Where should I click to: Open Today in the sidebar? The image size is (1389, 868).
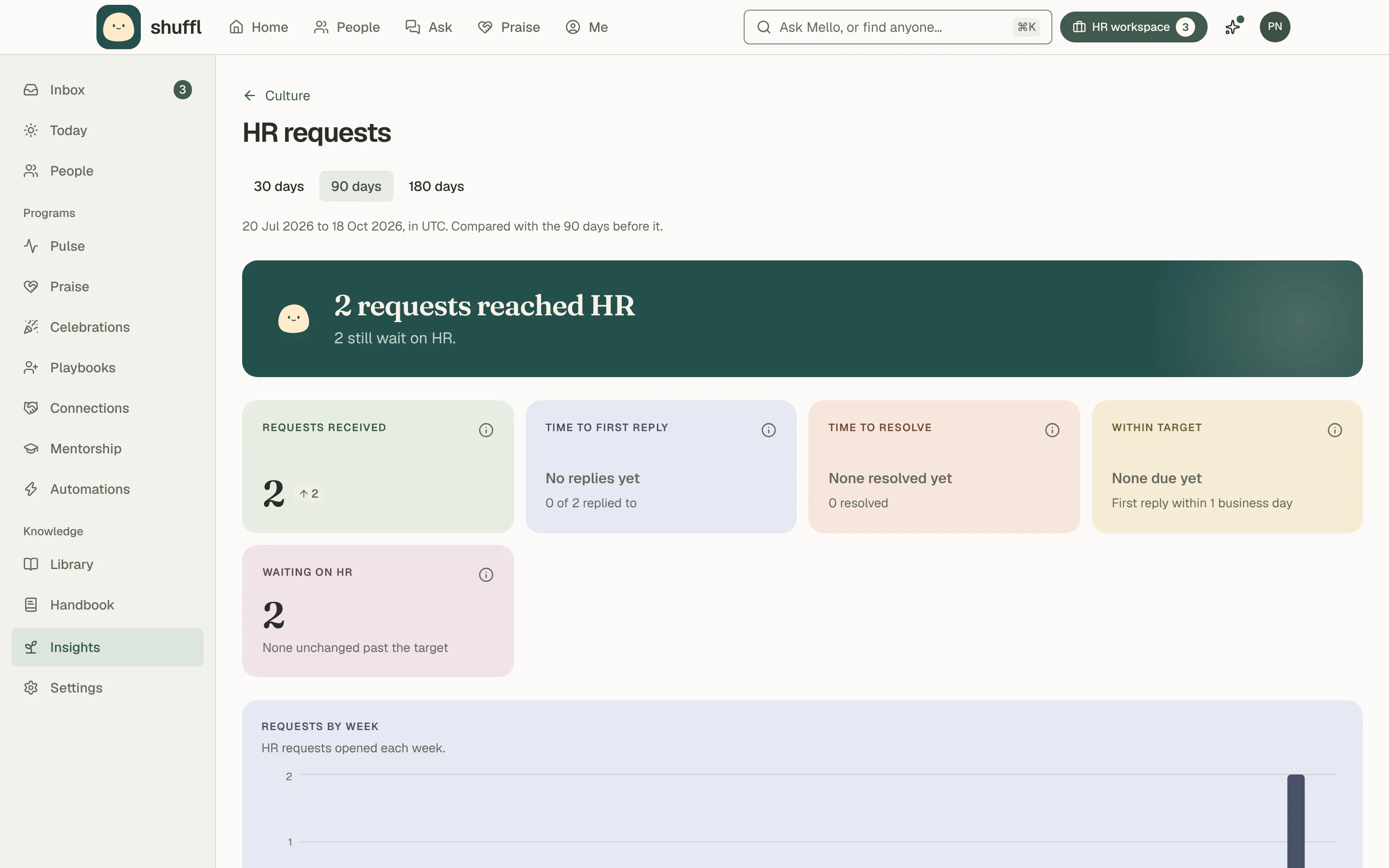[108, 130]
